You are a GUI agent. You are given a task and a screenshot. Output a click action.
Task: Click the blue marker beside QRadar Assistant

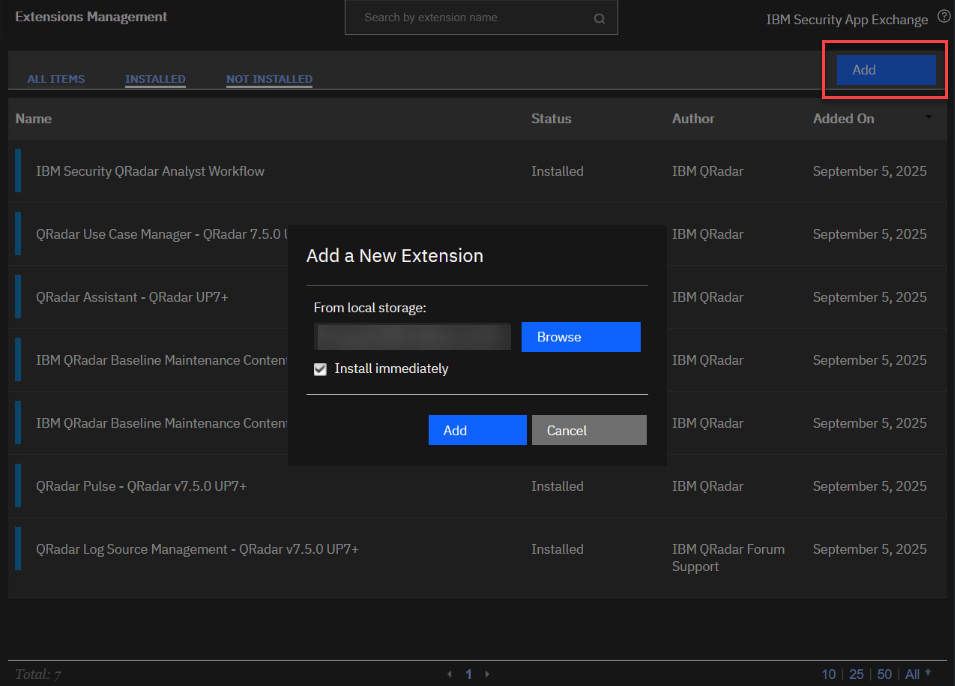tap(17, 297)
